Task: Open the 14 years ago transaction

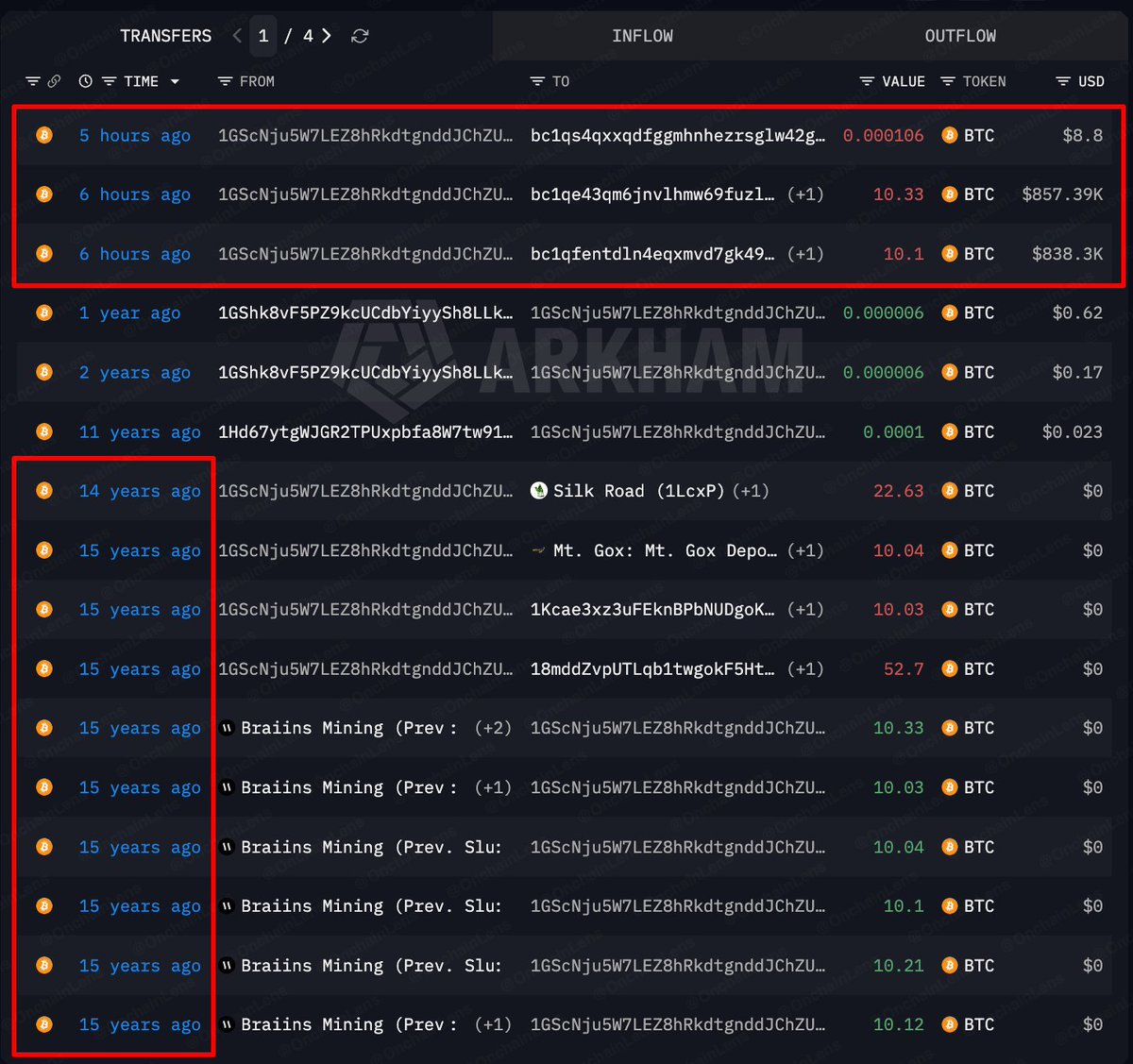Action: click(x=140, y=491)
